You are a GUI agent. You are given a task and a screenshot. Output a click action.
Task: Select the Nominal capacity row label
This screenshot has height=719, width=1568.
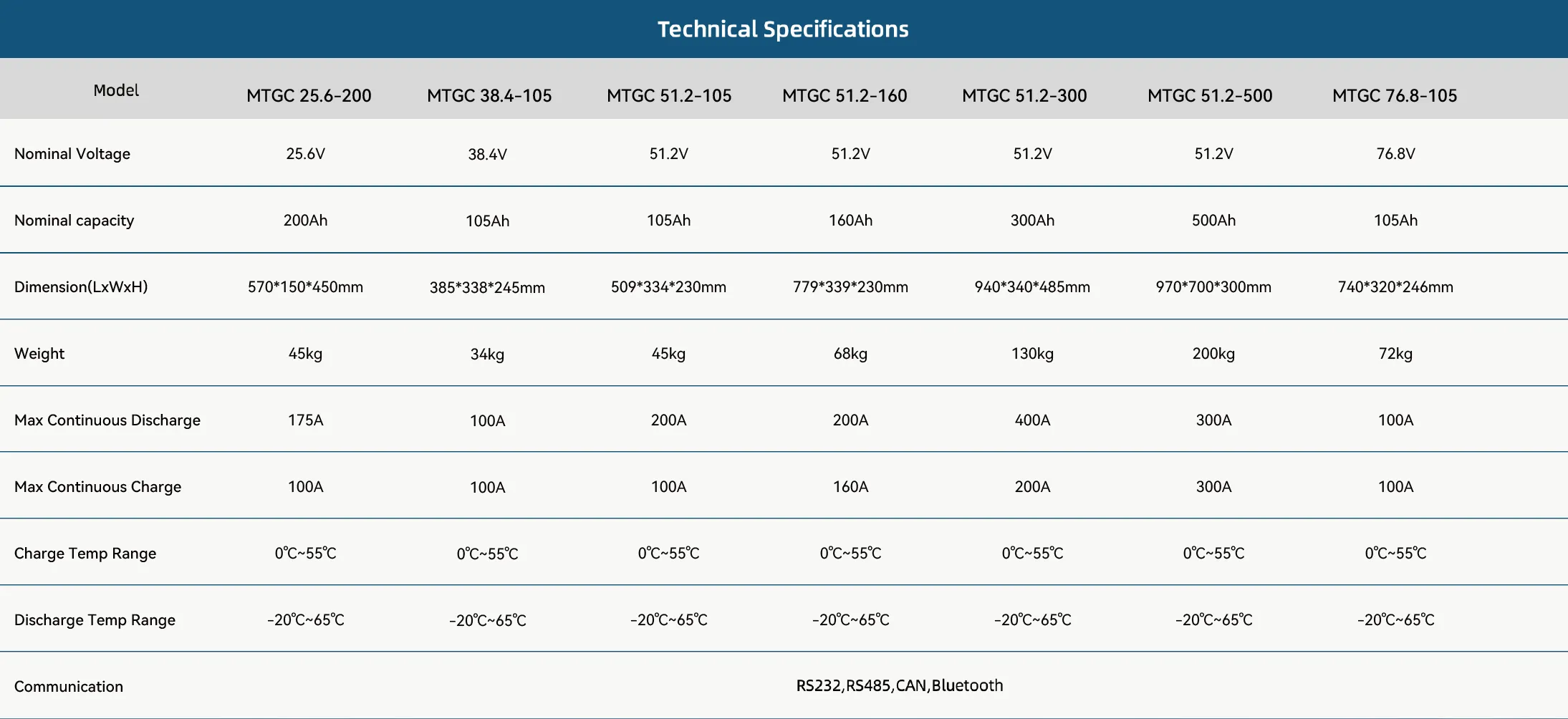(74, 221)
